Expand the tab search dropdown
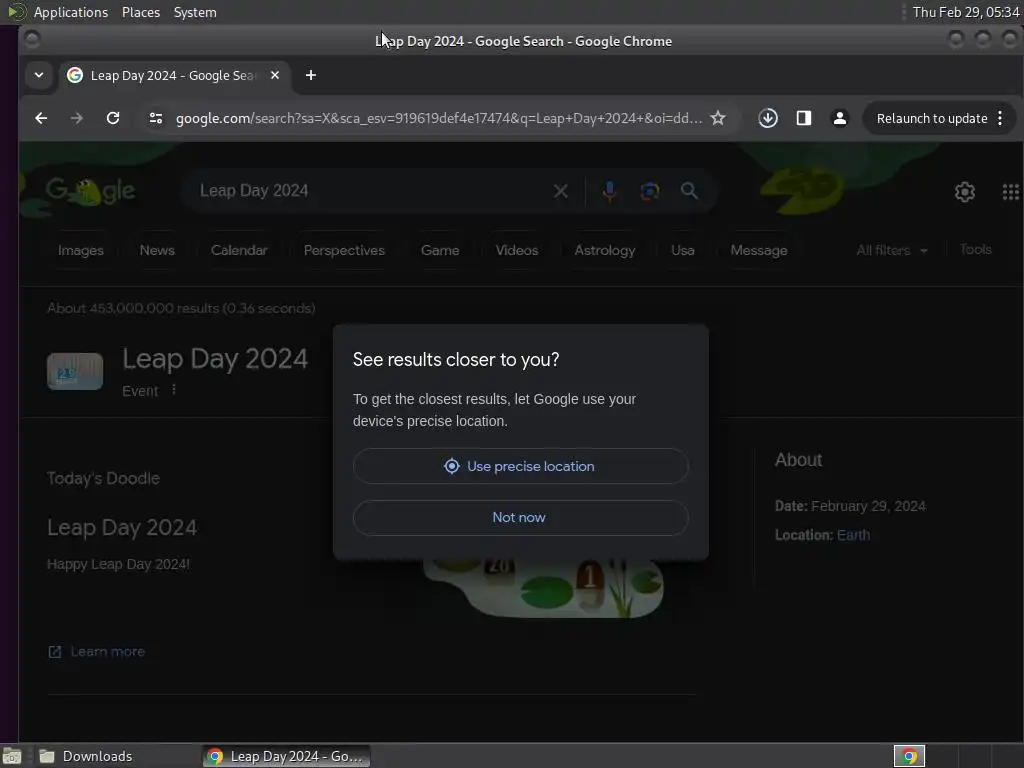The width and height of the screenshot is (1024, 768). 39,75
